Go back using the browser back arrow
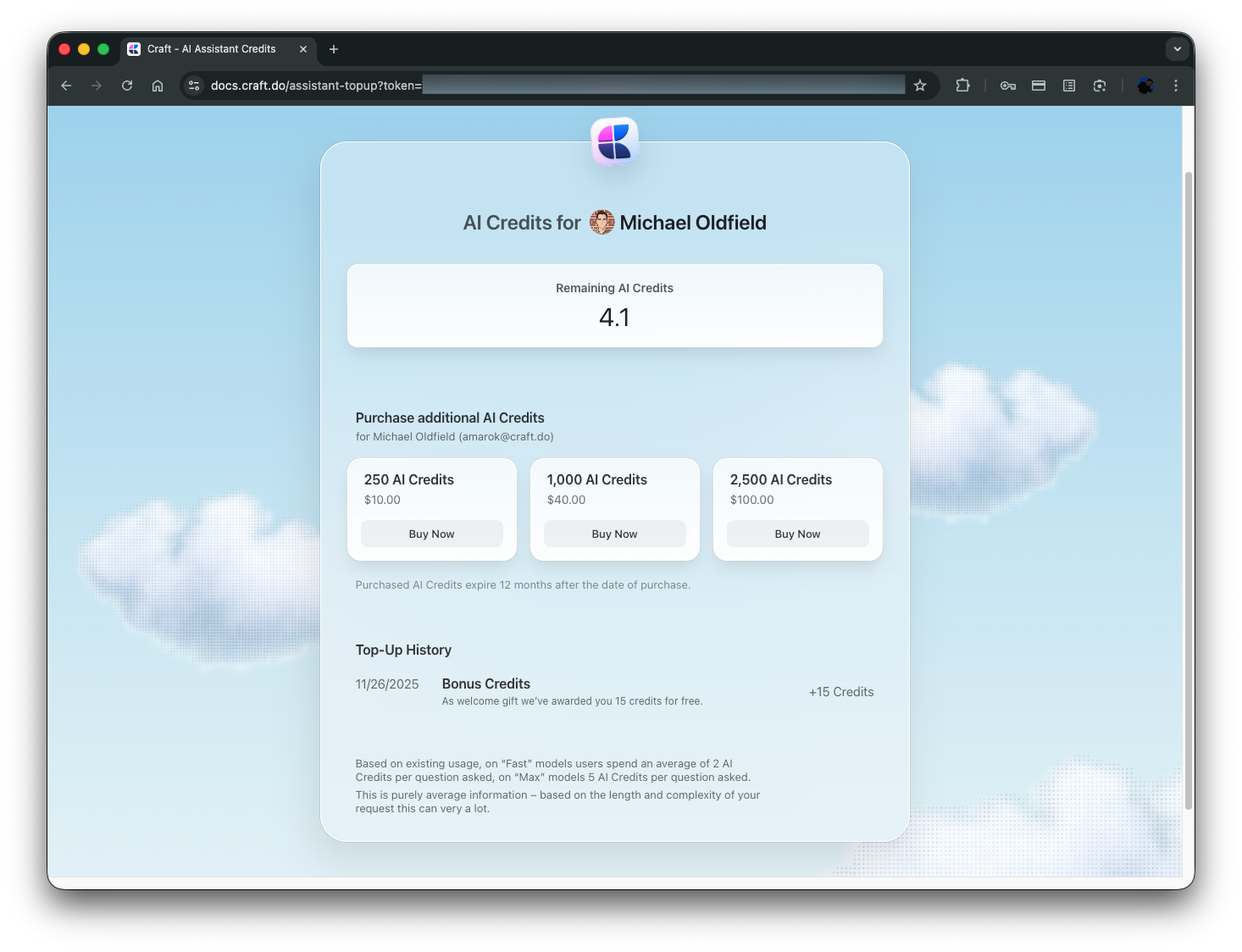Image resolution: width=1242 pixels, height=952 pixels. point(66,86)
